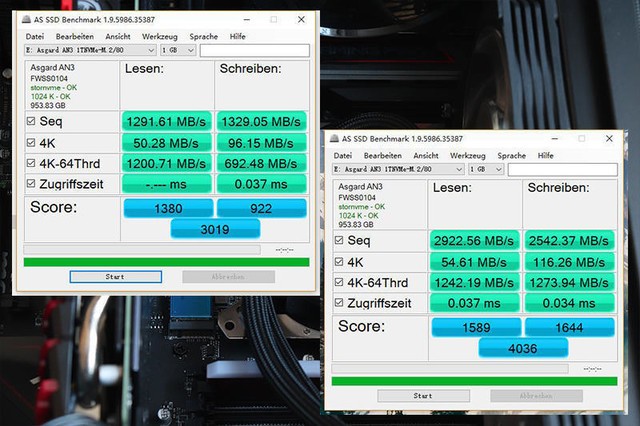Uncheck the 4K test in the left window
Viewport: 640px width, 426px height.
tap(31, 142)
